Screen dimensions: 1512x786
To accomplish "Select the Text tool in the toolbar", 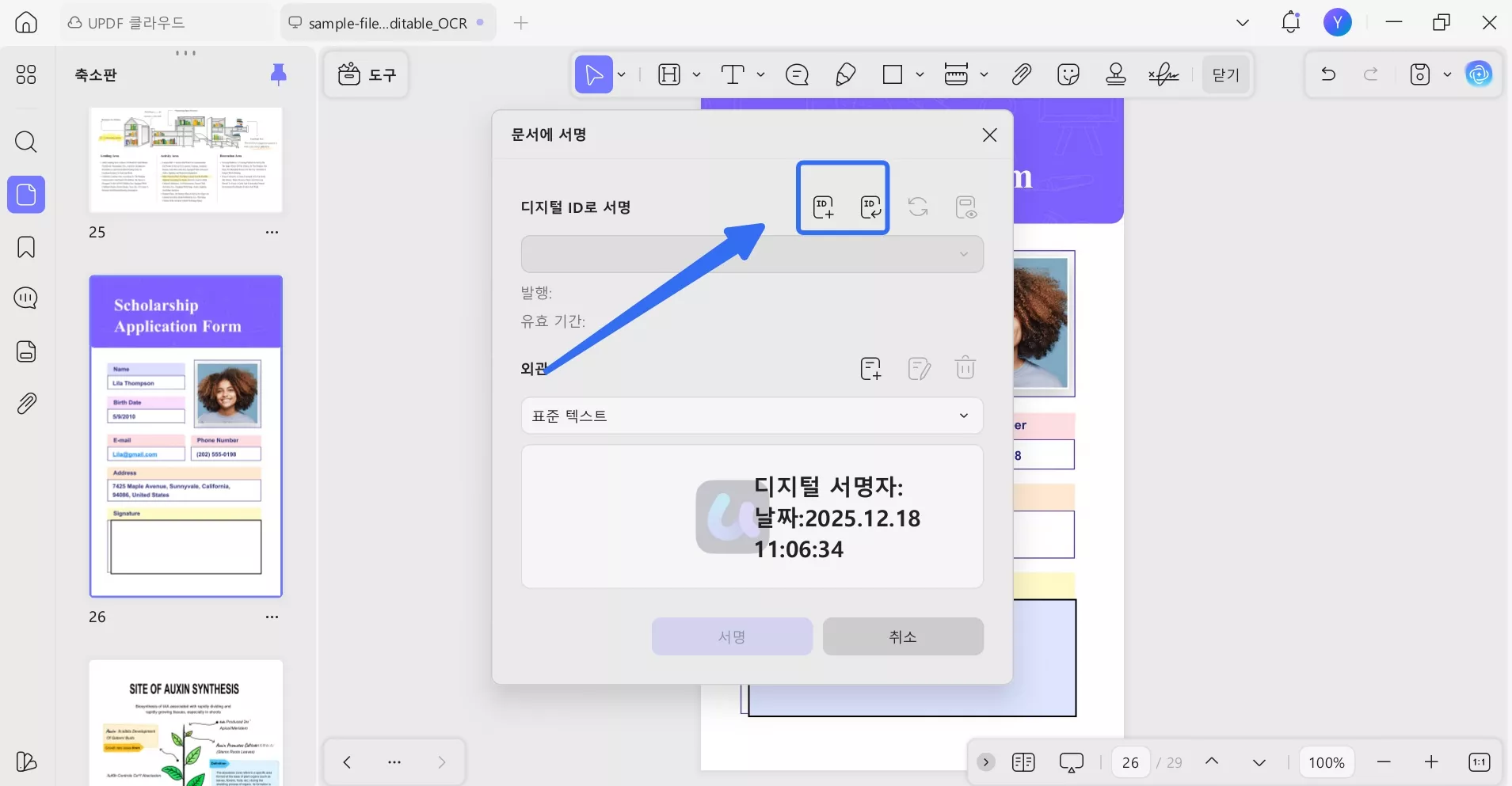I will coord(733,74).
